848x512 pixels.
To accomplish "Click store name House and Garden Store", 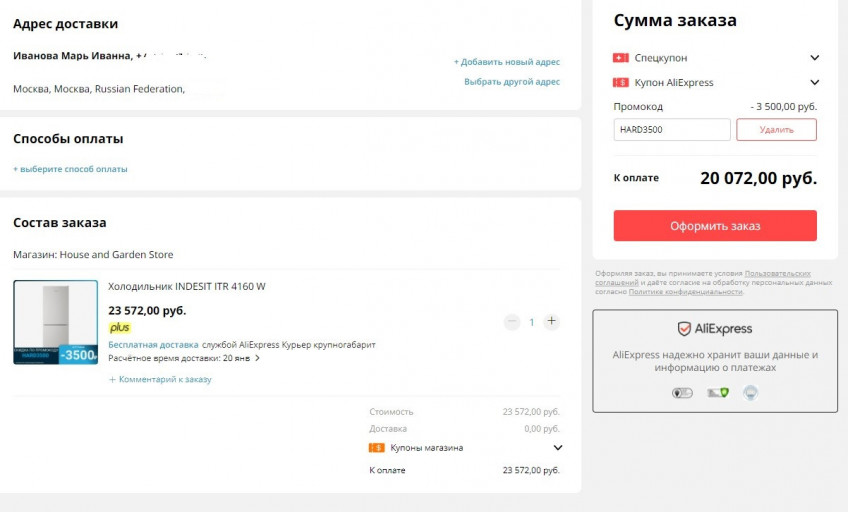I will pos(116,255).
